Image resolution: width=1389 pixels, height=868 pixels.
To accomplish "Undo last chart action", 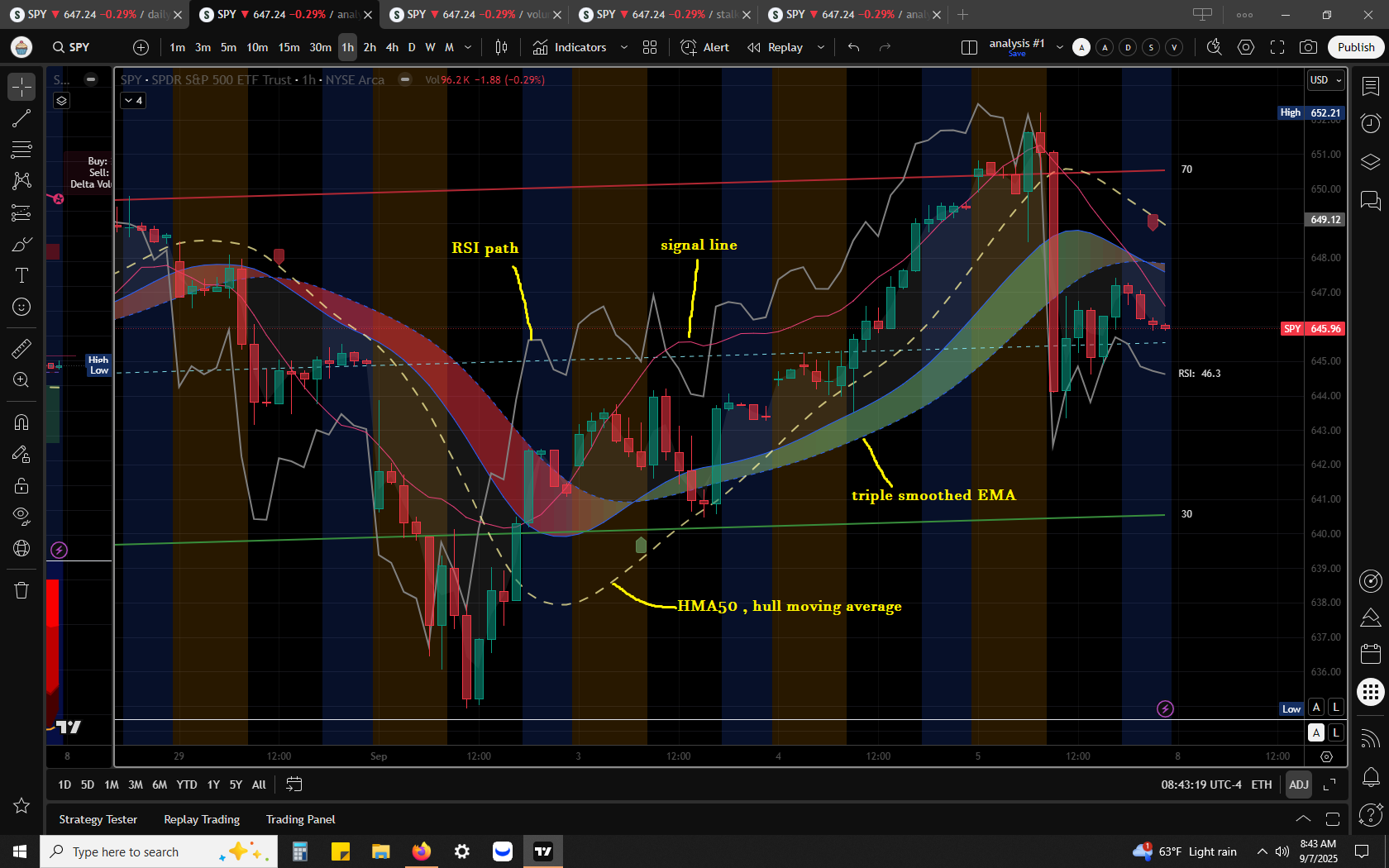I will tap(854, 47).
